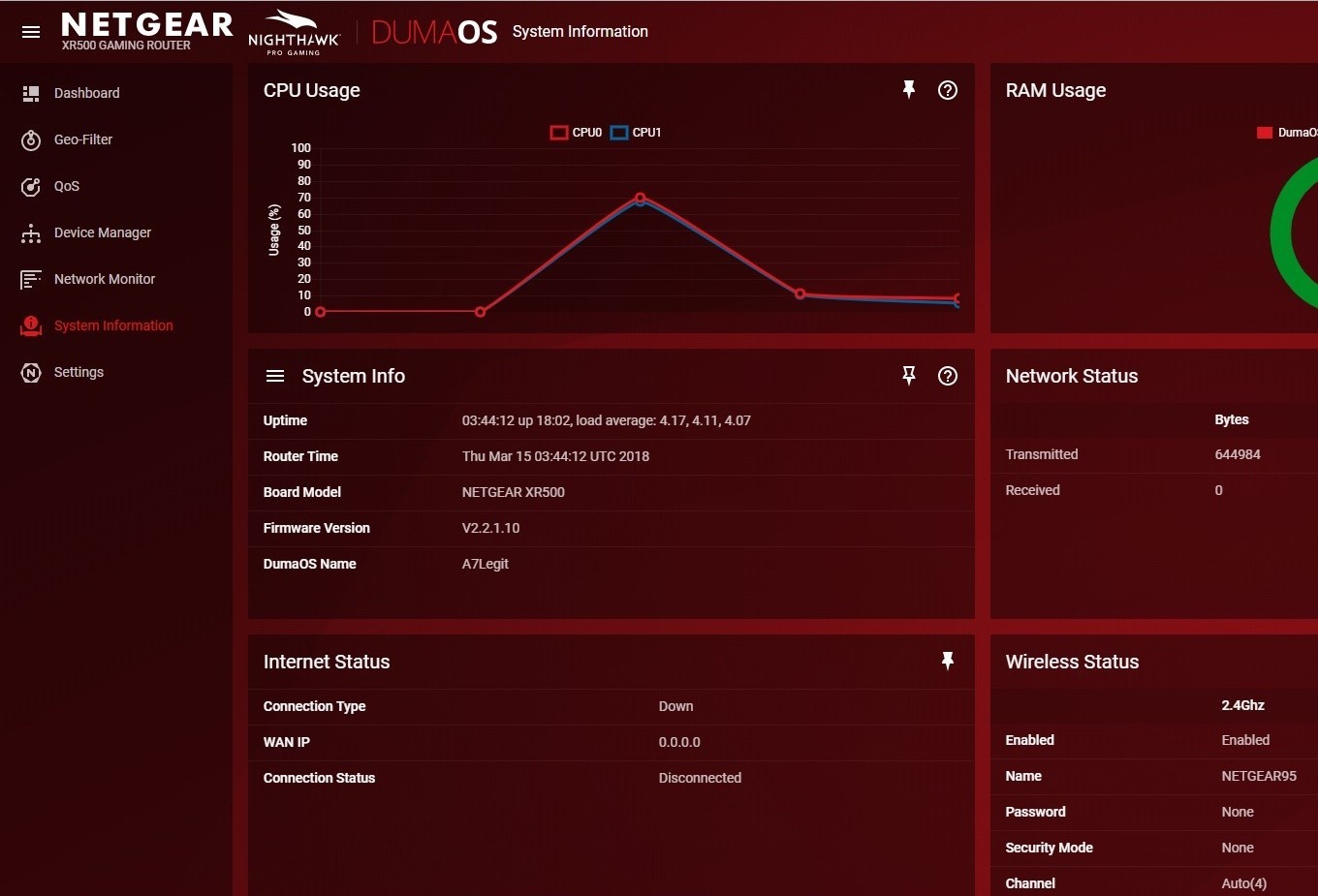Click DumaOS Name value A7Legit

click(485, 564)
